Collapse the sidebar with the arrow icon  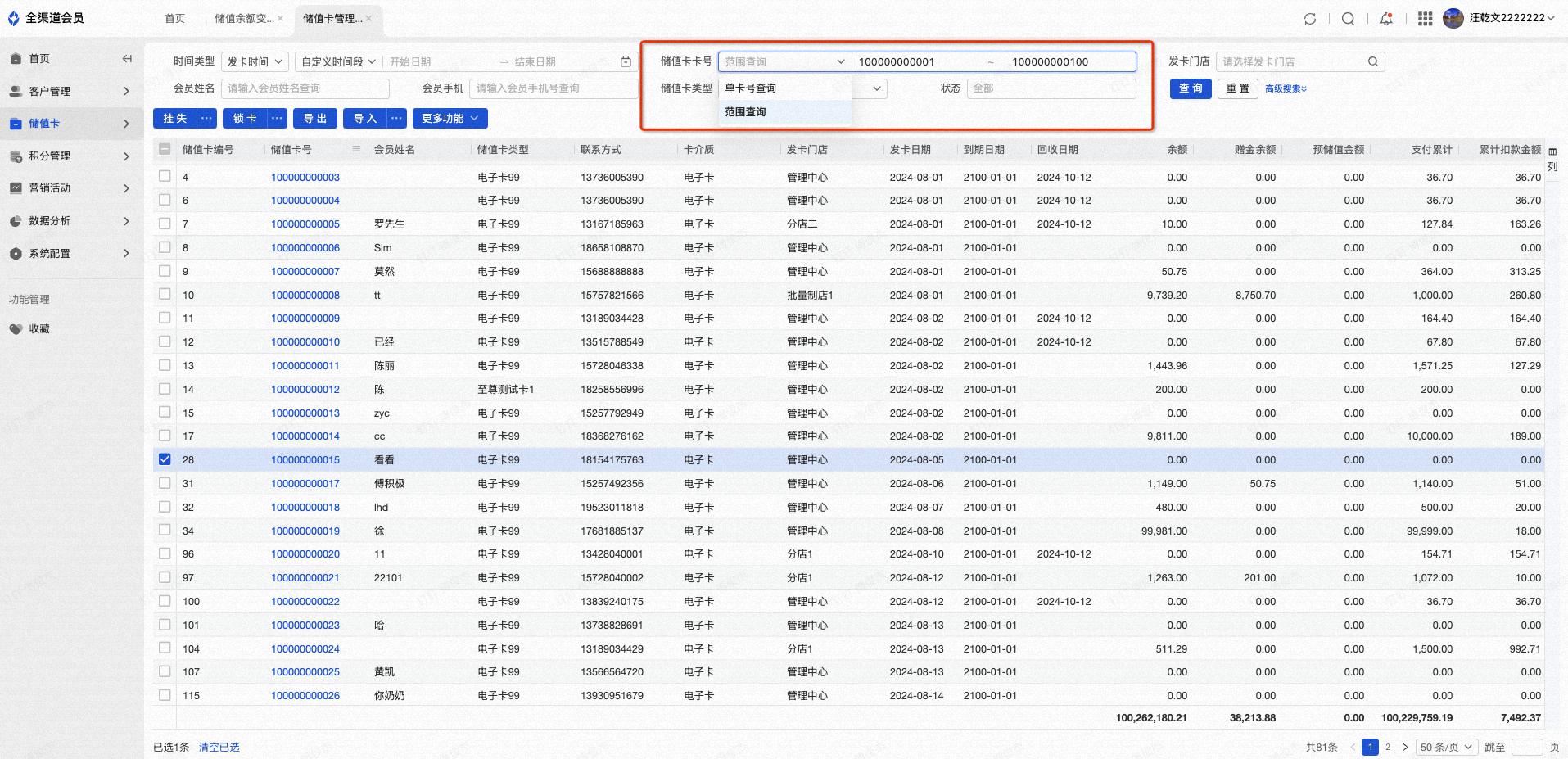(x=127, y=59)
